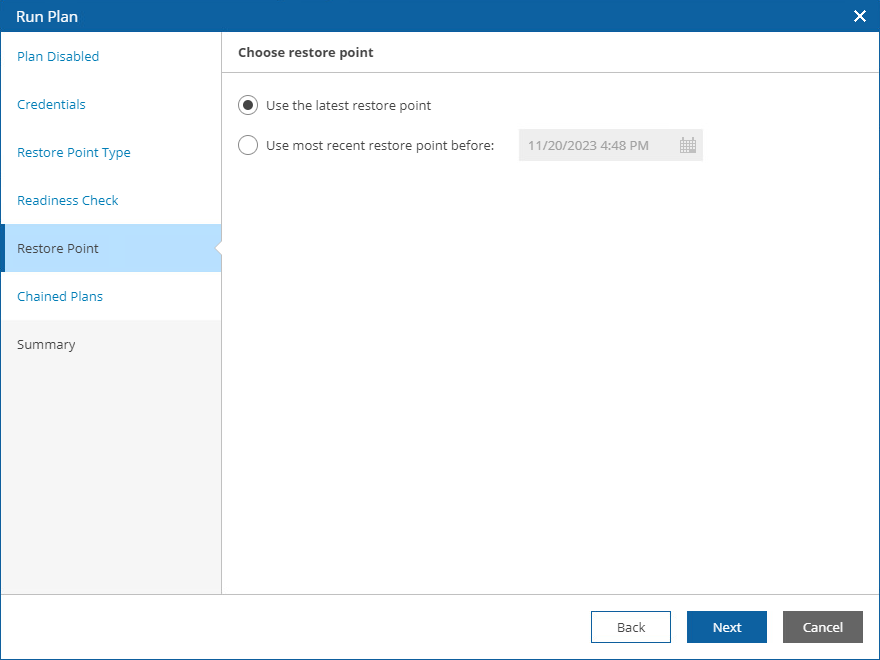Click the "Run Plan" dialog title
Screen dimensions: 880x660
[x=47, y=16]
